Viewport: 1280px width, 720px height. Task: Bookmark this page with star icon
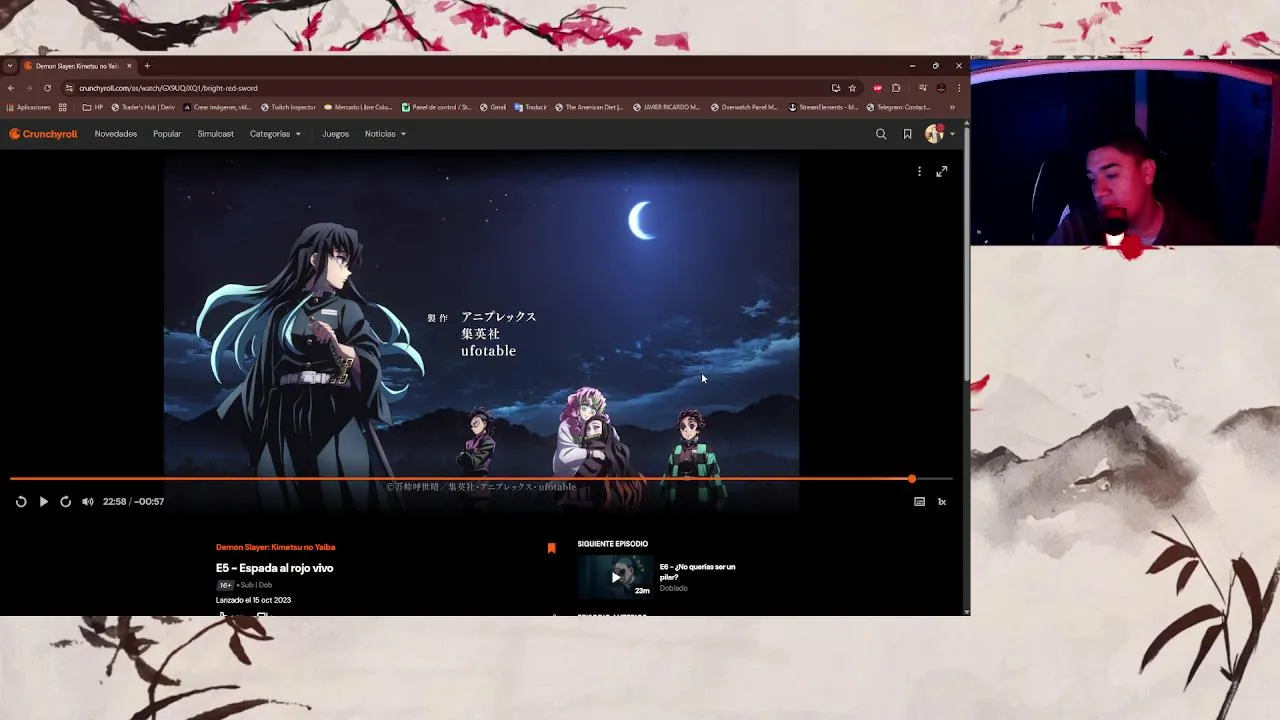pos(852,88)
